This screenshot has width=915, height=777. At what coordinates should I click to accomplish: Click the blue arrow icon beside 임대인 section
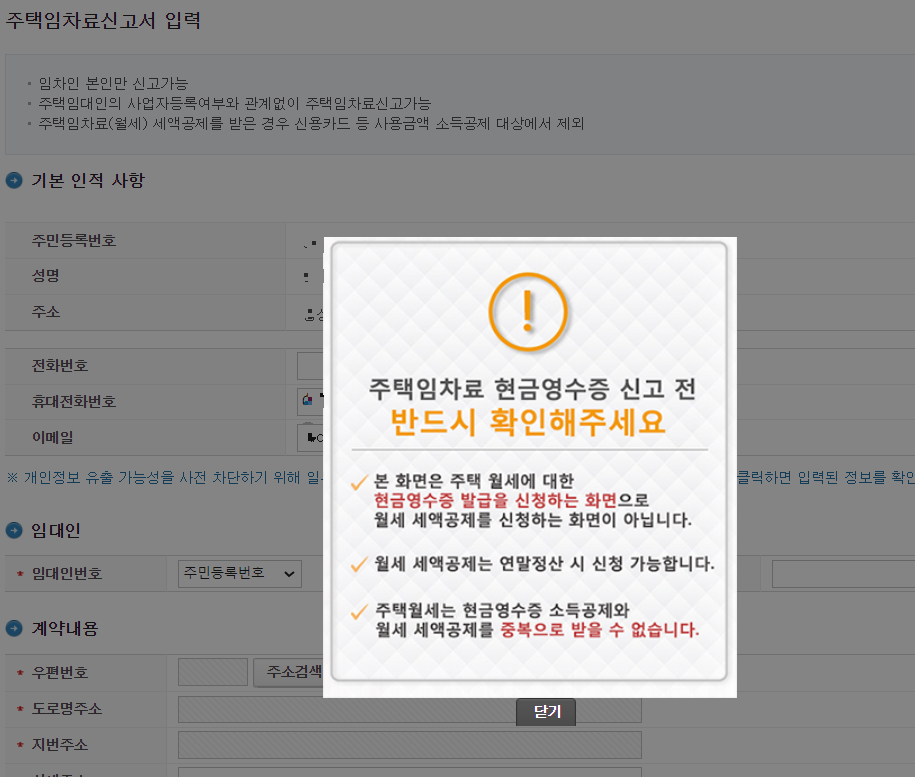pyautogui.click(x=12, y=531)
